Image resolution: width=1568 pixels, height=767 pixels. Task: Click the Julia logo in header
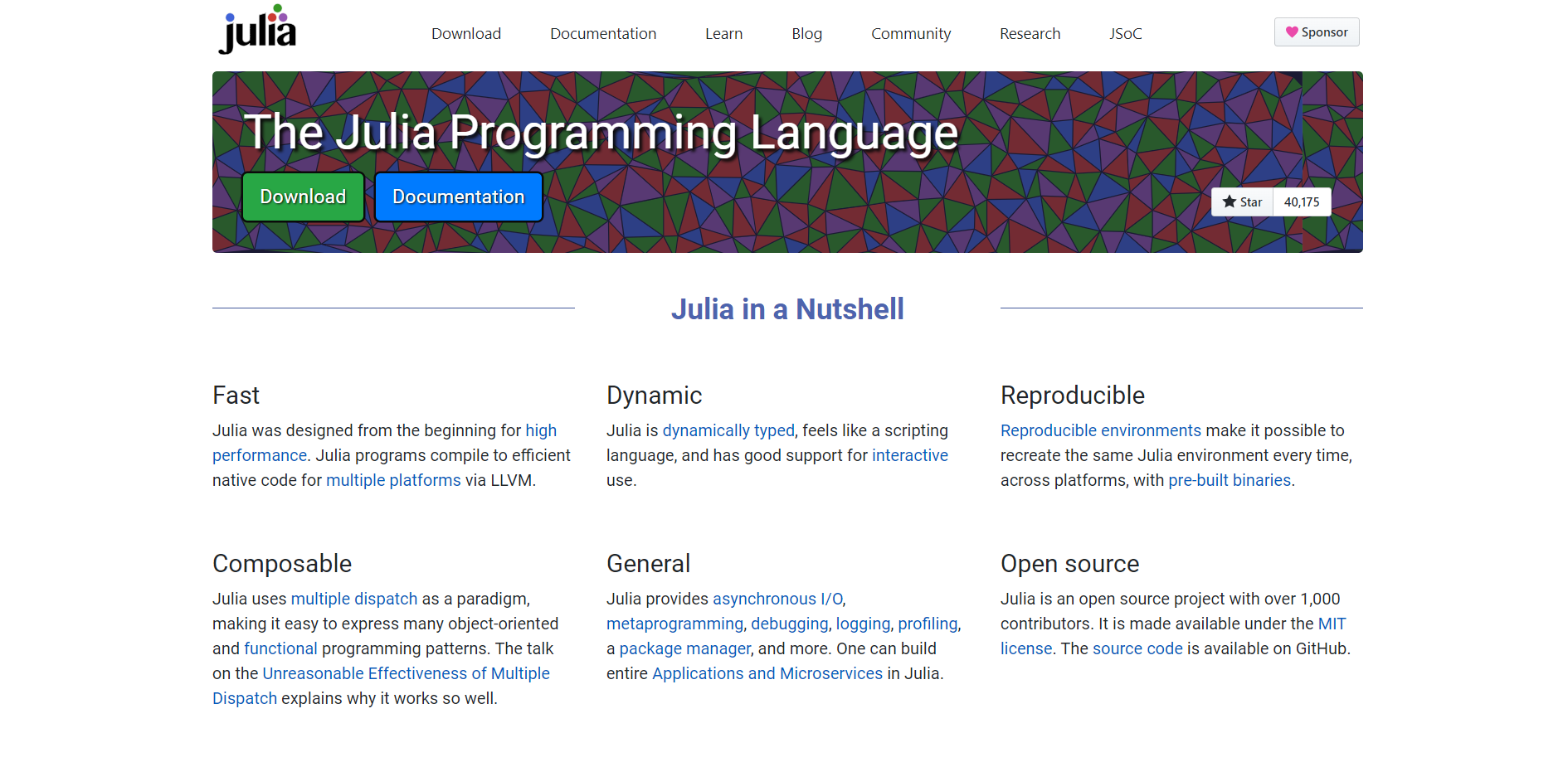257,30
